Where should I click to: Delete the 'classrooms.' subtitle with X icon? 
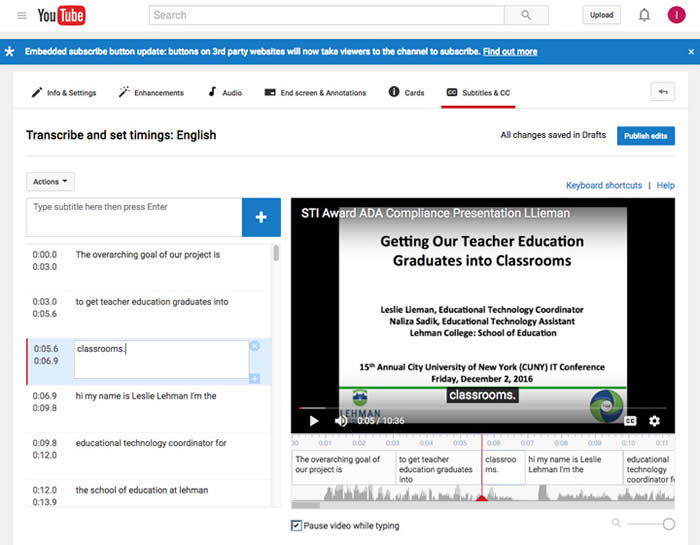[254, 346]
